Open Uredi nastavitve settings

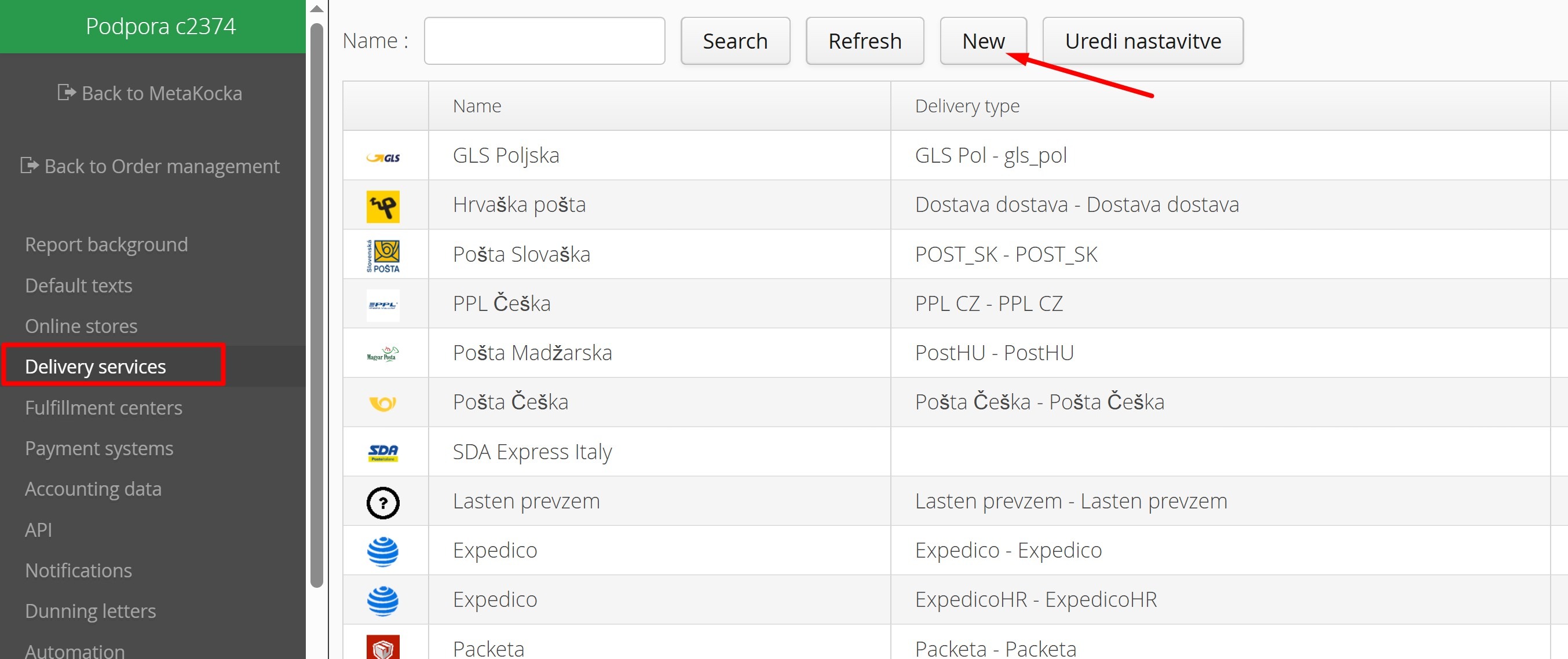[x=1142, y=41]
